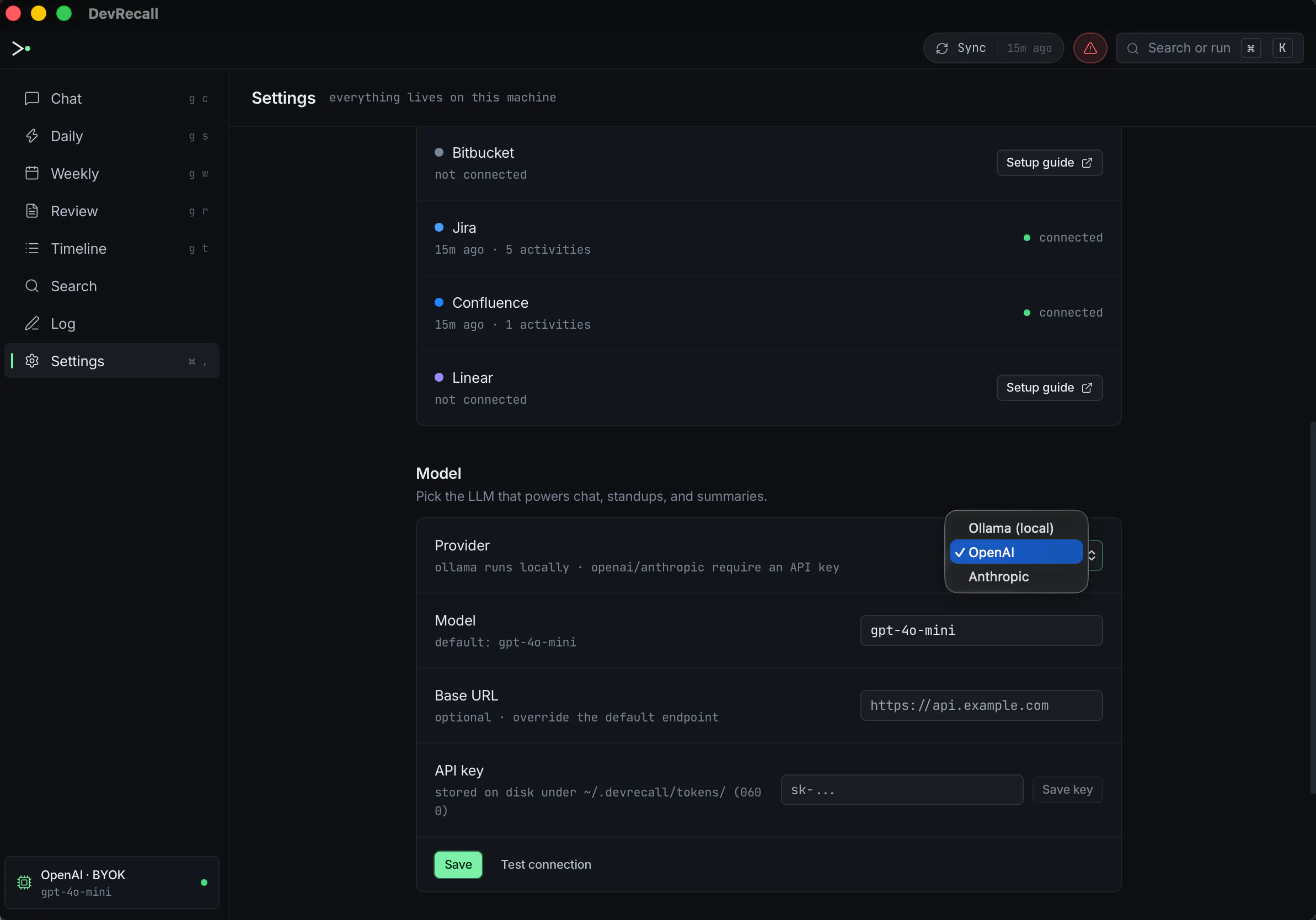This screenshot has height=920, width=1316.
Task: Click the Review document icon
Action: (32, 211)
